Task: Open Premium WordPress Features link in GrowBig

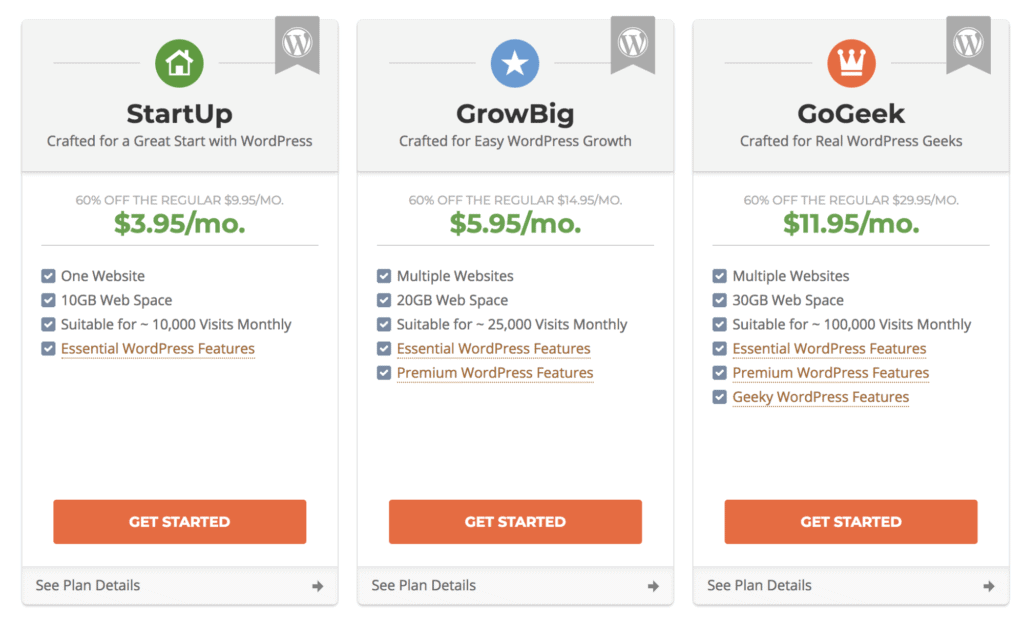Action: (495, 373)
